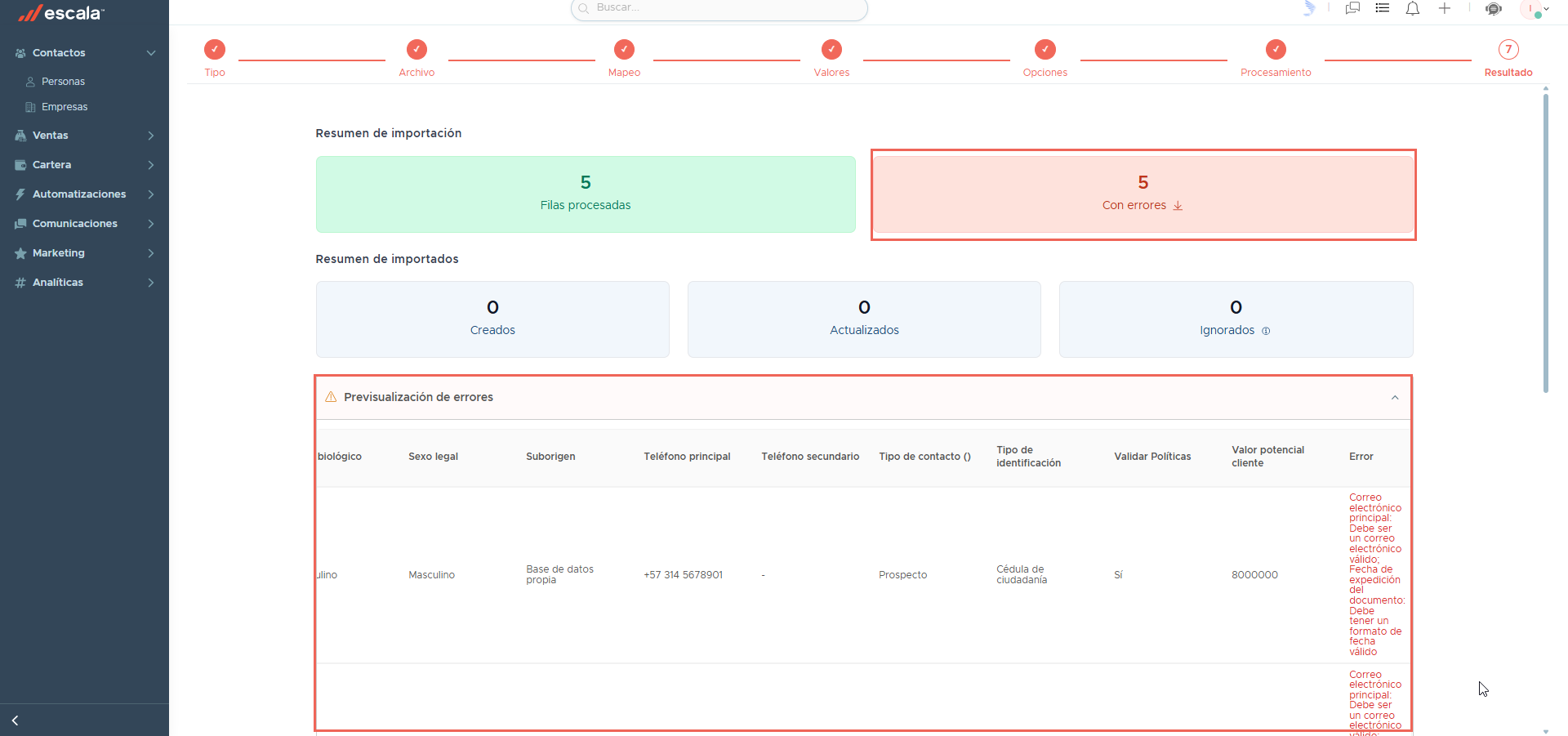Image resolution: width=1568 pixels, height=736 pixels.
Task: Select the Marketing menu label
Action: click(x=59, y=253)
